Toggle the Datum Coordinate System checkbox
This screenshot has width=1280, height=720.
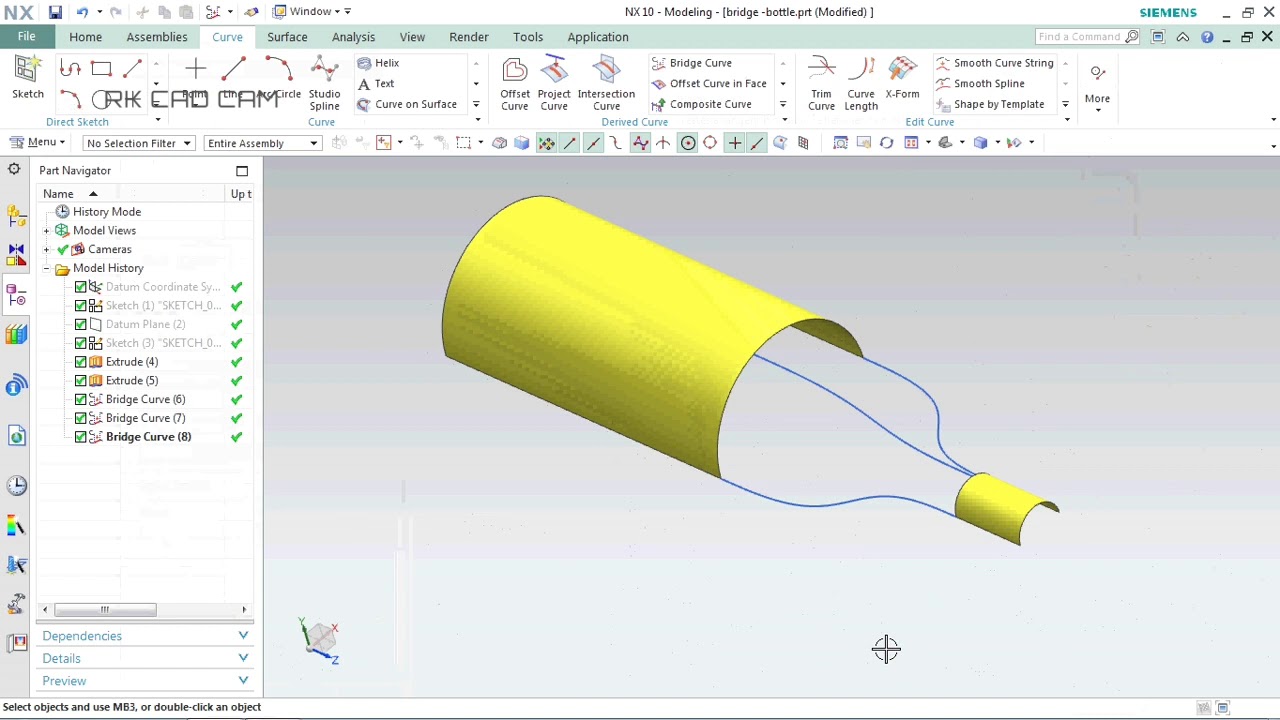(81, 287)
